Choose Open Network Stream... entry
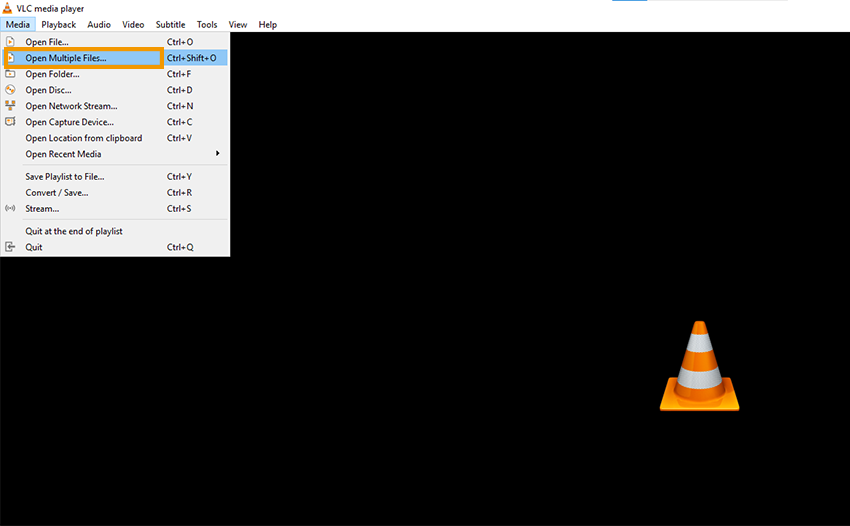This screenshot has width=850, height=526. (115, 106)
